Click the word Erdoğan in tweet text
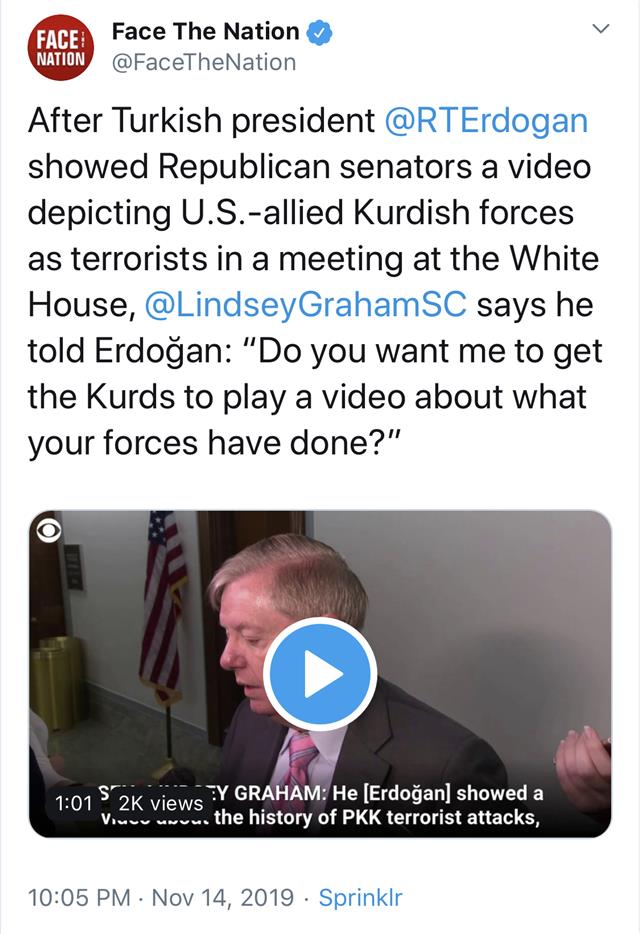Viewport: 640px width, 934px height. pos(159,351)
